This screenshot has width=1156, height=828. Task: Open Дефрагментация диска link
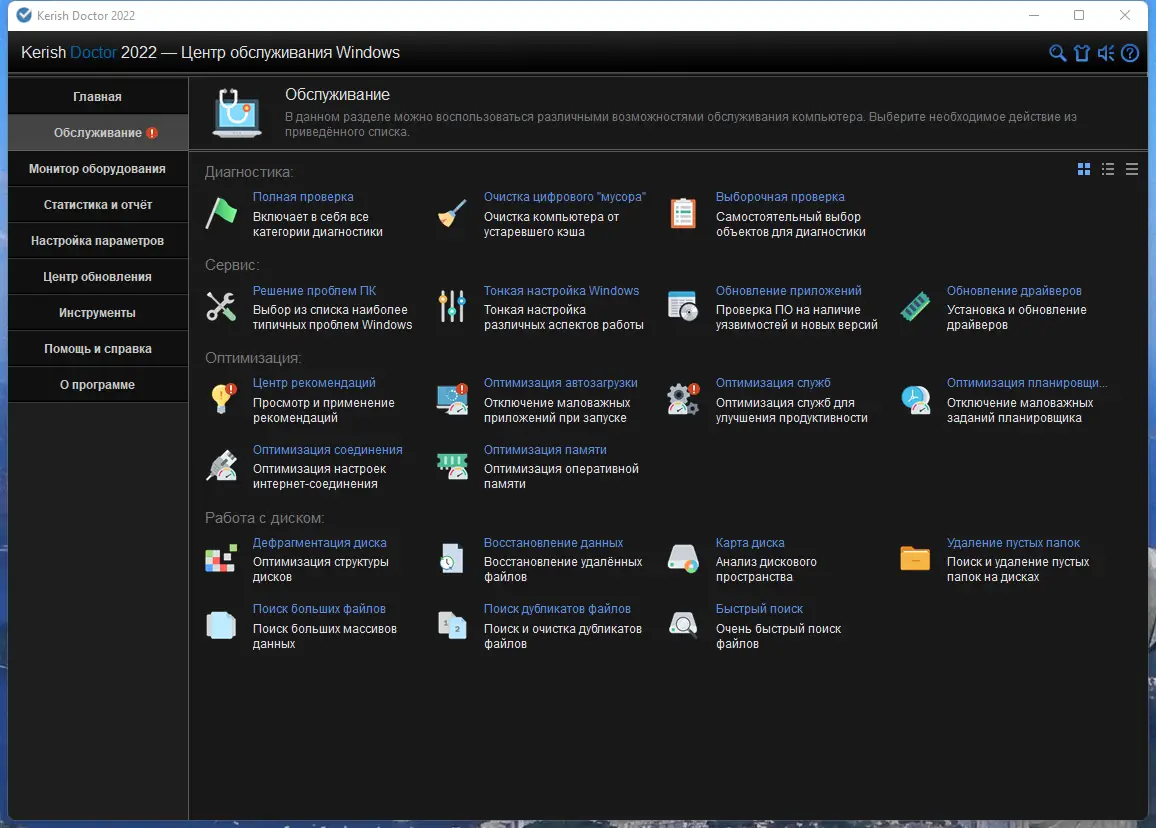click(x=319, y=543)
